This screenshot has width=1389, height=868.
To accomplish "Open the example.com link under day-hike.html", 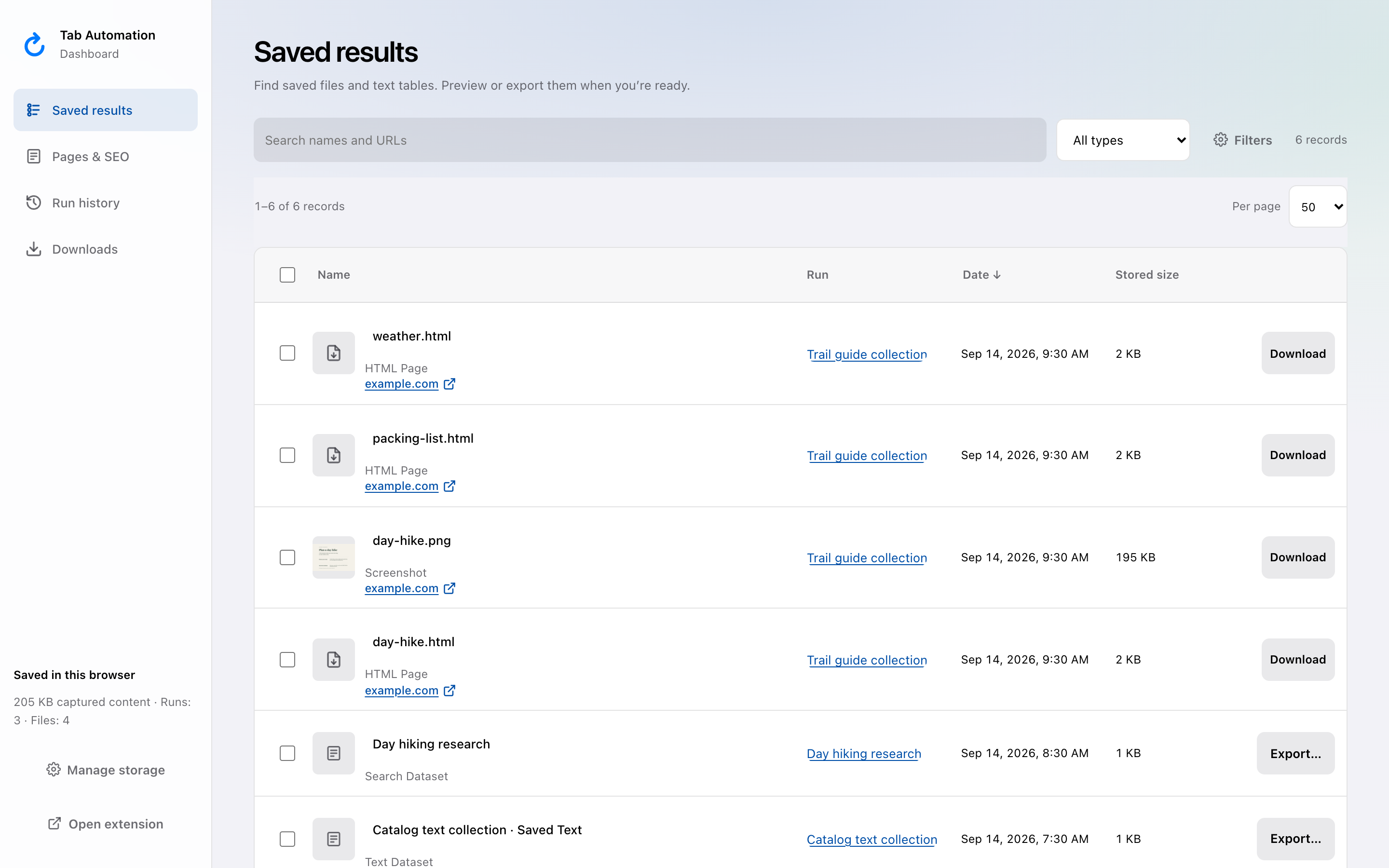I will click(401, 691).
